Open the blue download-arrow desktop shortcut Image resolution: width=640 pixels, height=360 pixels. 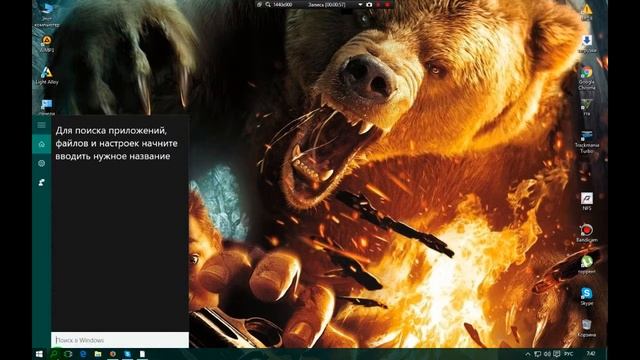pos(587,44)
